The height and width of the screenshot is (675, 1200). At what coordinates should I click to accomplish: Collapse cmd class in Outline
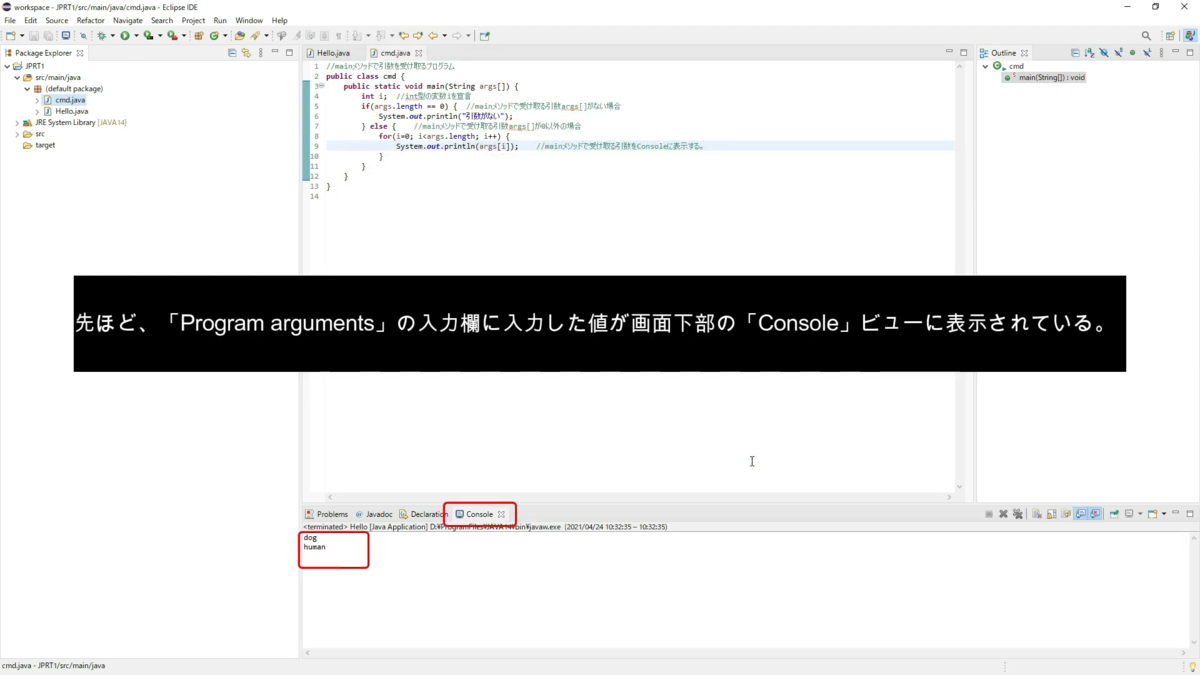coord(985,66)
